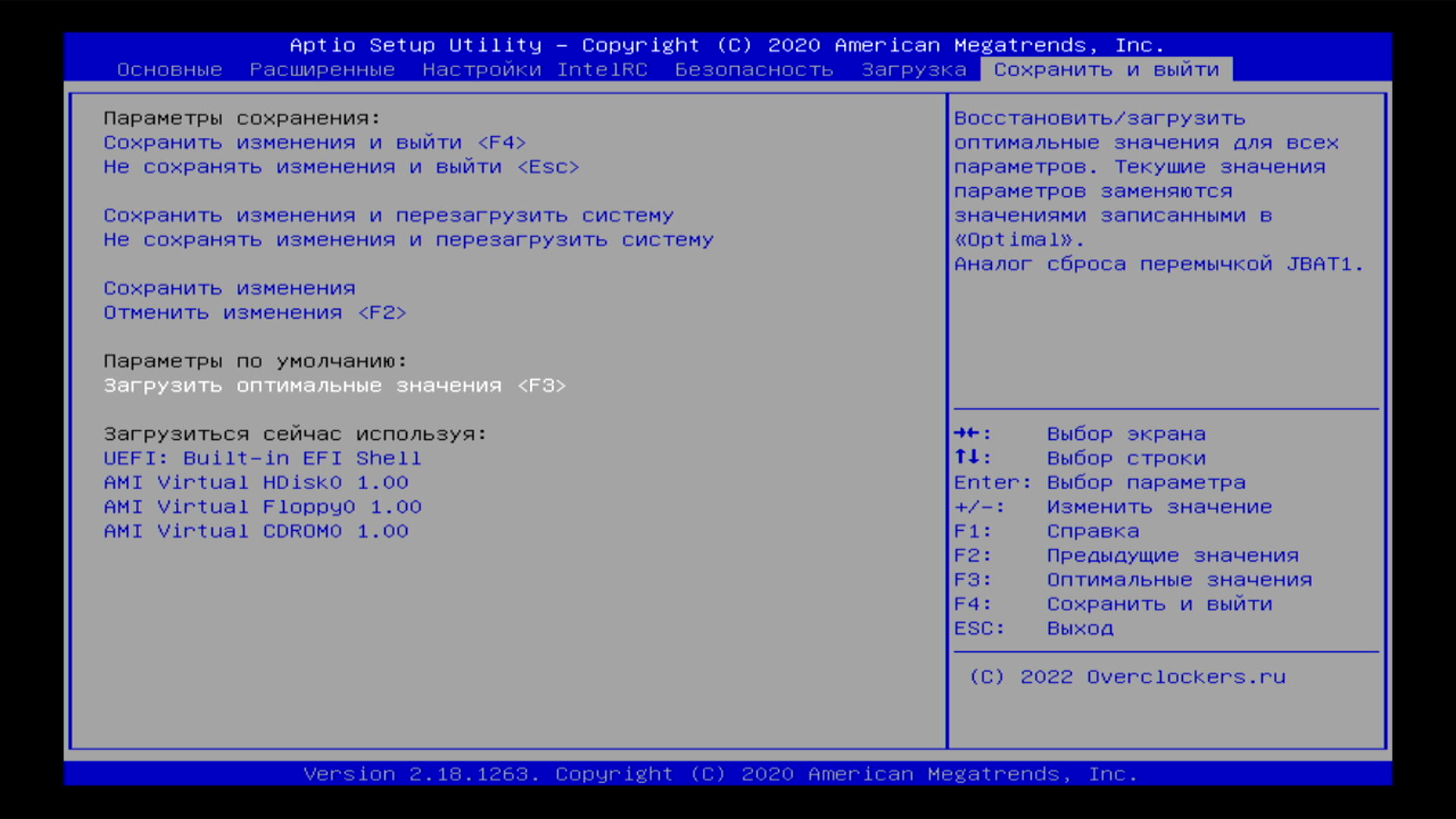Click the standalone Сохранить изменения option
The width and height of the screenshot is (1456, 819).
[229, 288]
